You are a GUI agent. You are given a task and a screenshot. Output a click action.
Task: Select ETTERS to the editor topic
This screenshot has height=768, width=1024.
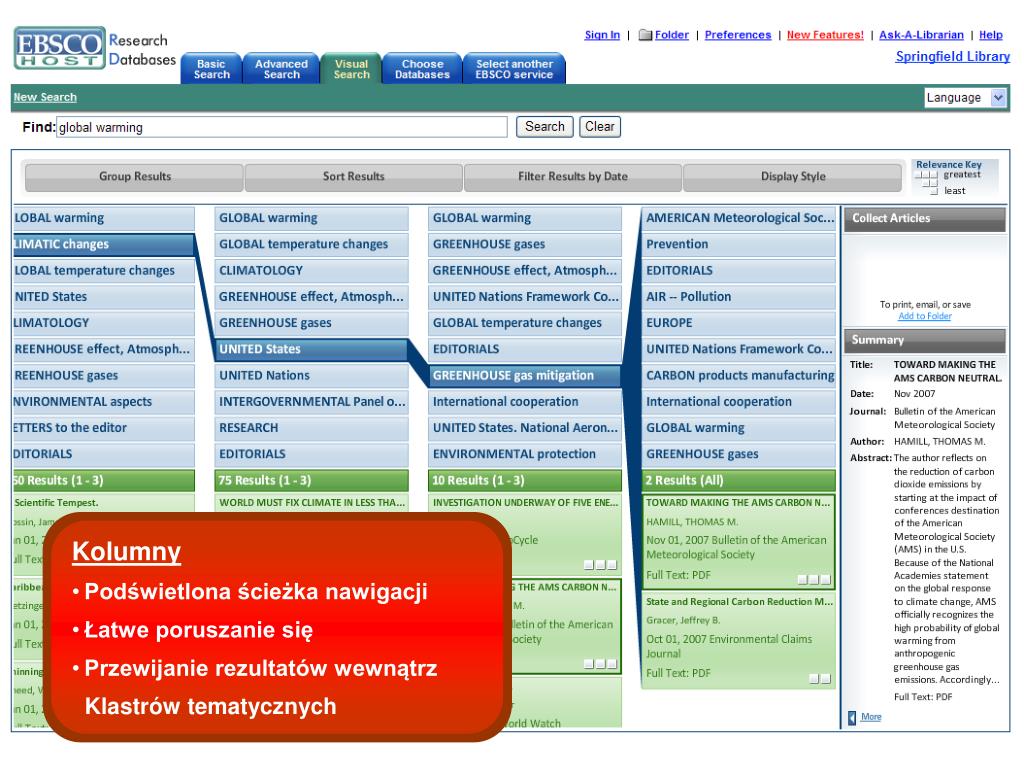(104, 428)
